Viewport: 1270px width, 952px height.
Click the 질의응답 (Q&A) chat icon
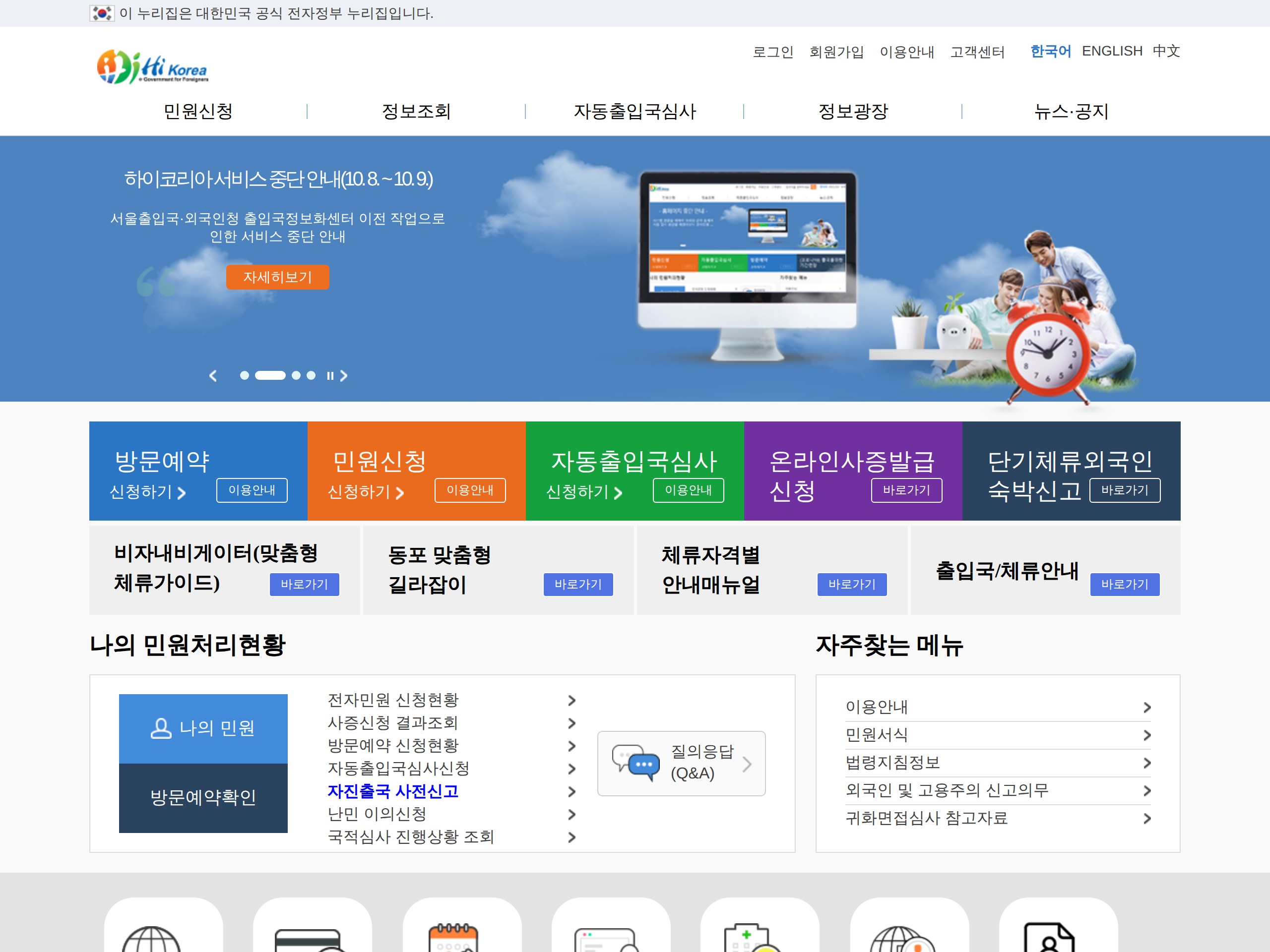pos(635,763)
